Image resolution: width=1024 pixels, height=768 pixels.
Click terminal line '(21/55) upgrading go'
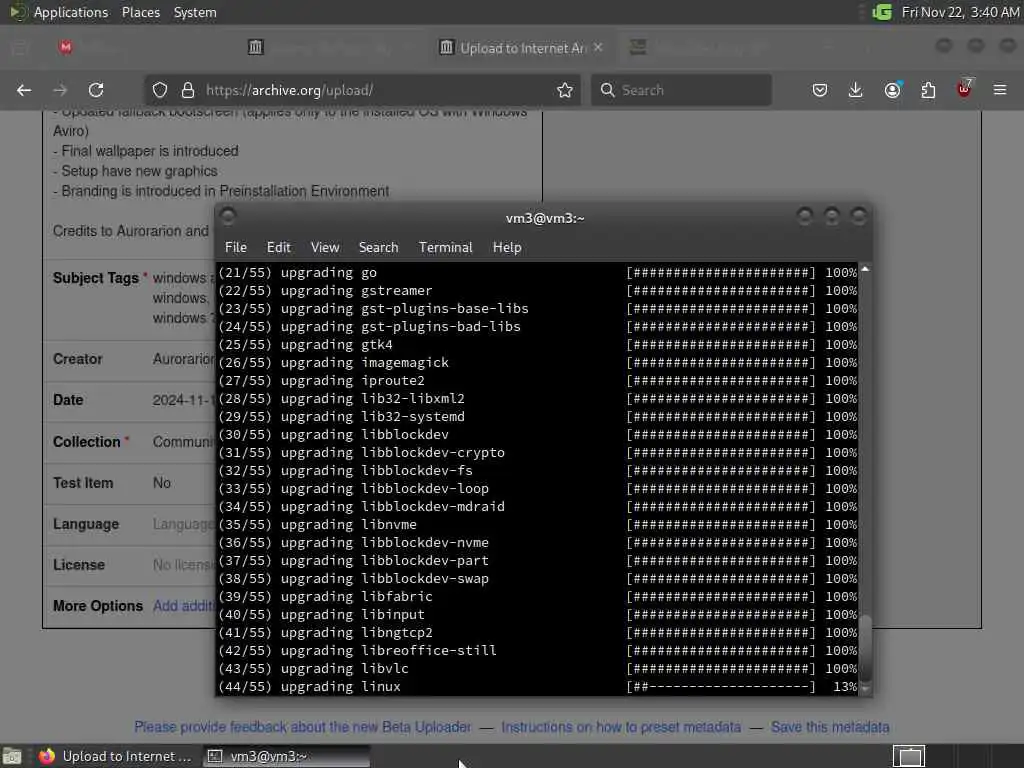(298, 272)
